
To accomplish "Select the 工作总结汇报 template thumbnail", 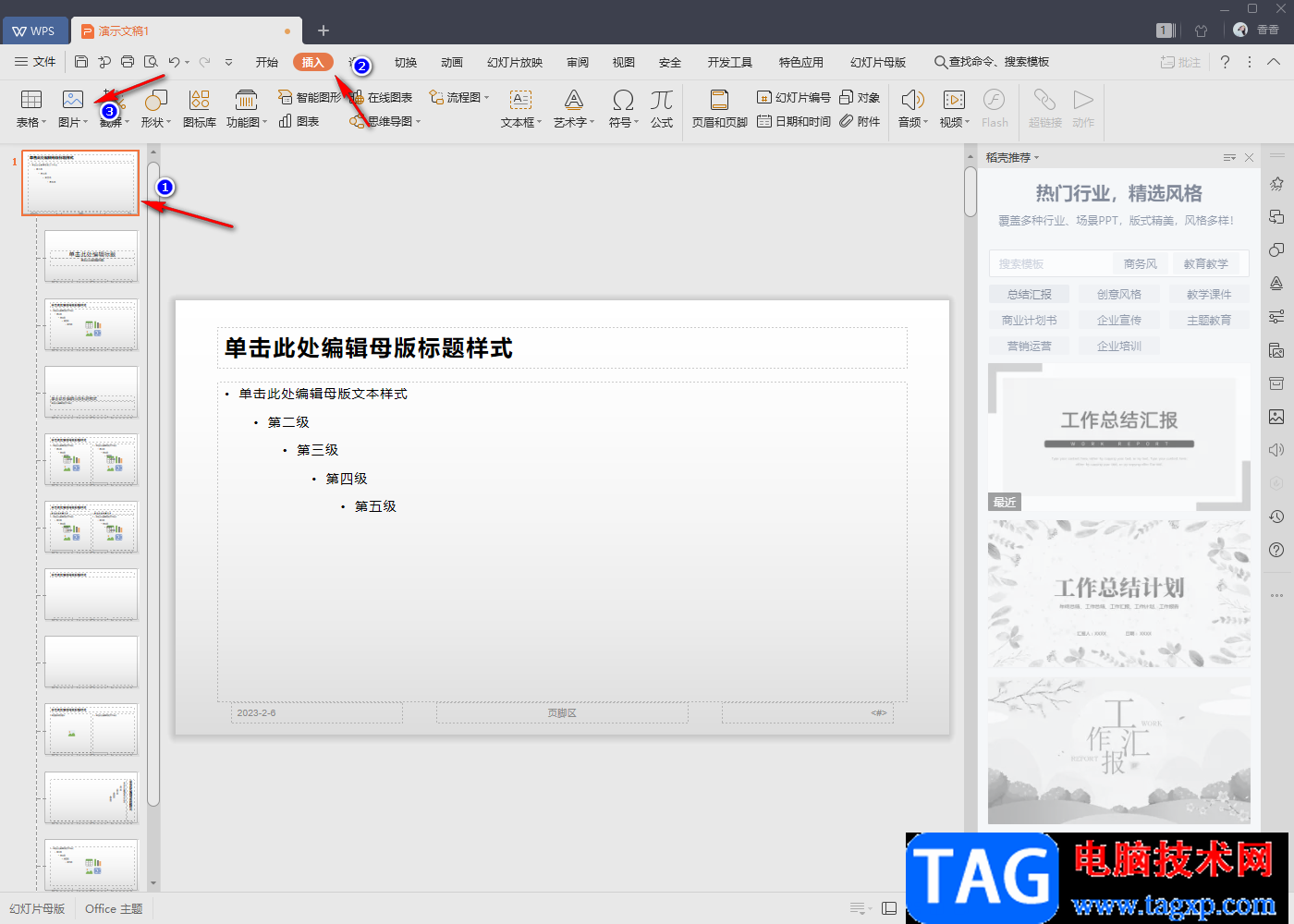I will click(x=1118, y=436).
